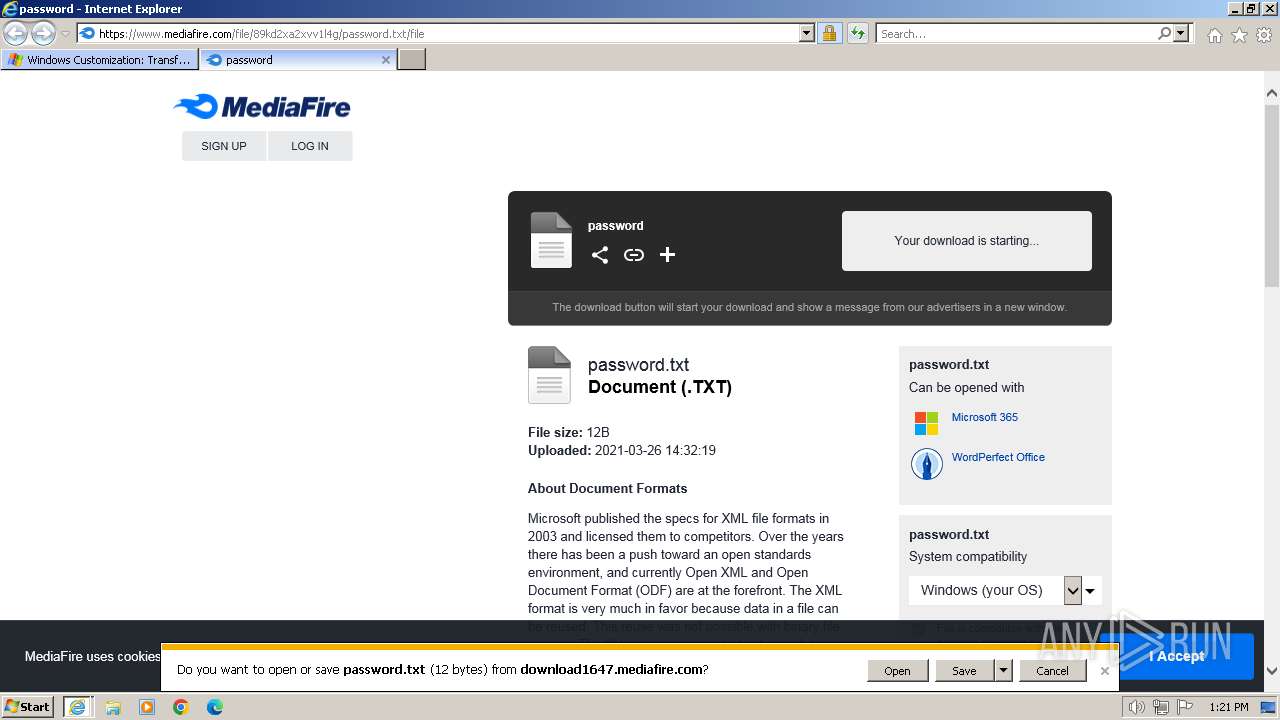Open File Explorer from the taskbar
The width and height of the screenshot is (1280, 720).
tap(112, 707)
